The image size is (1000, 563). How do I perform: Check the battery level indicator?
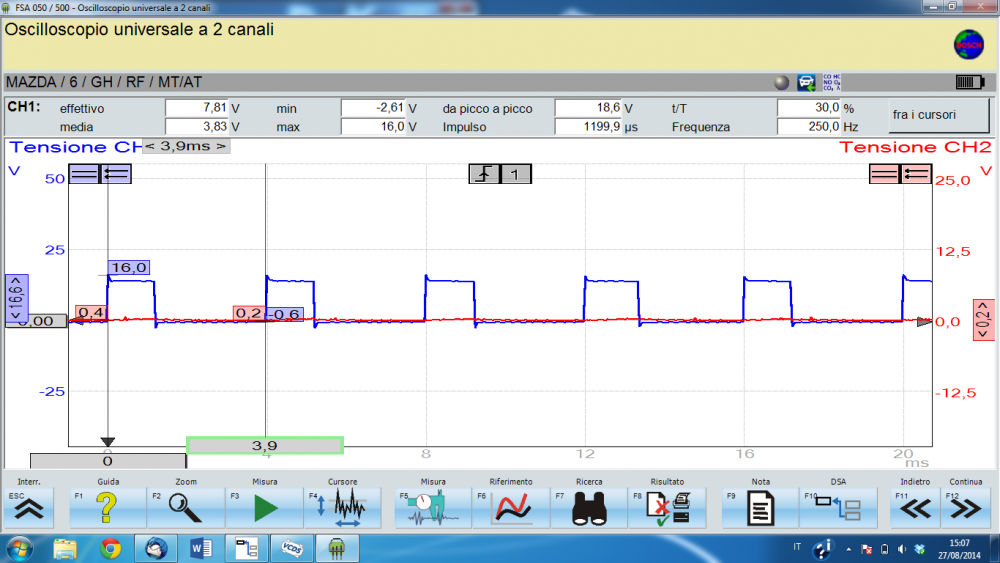(970, 82)
